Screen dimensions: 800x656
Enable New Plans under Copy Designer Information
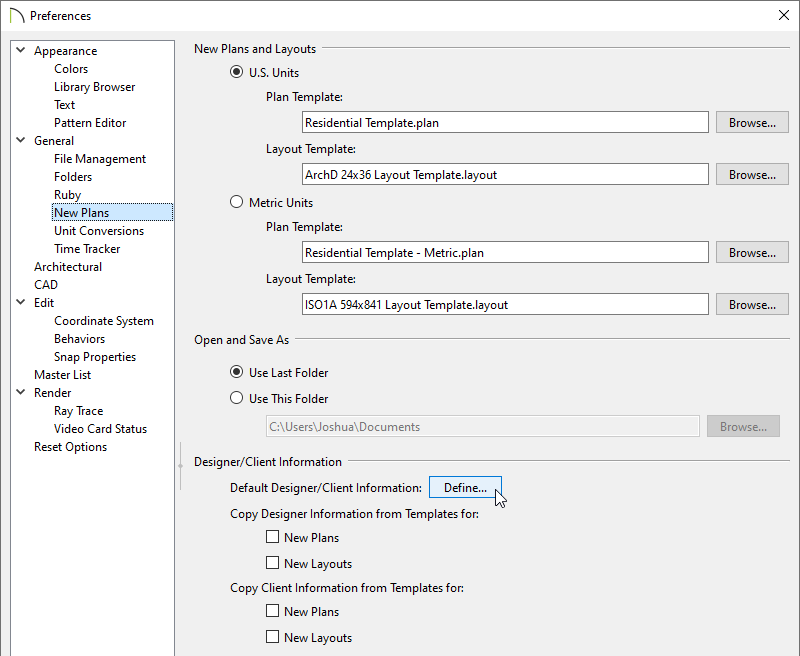[272, 537]
